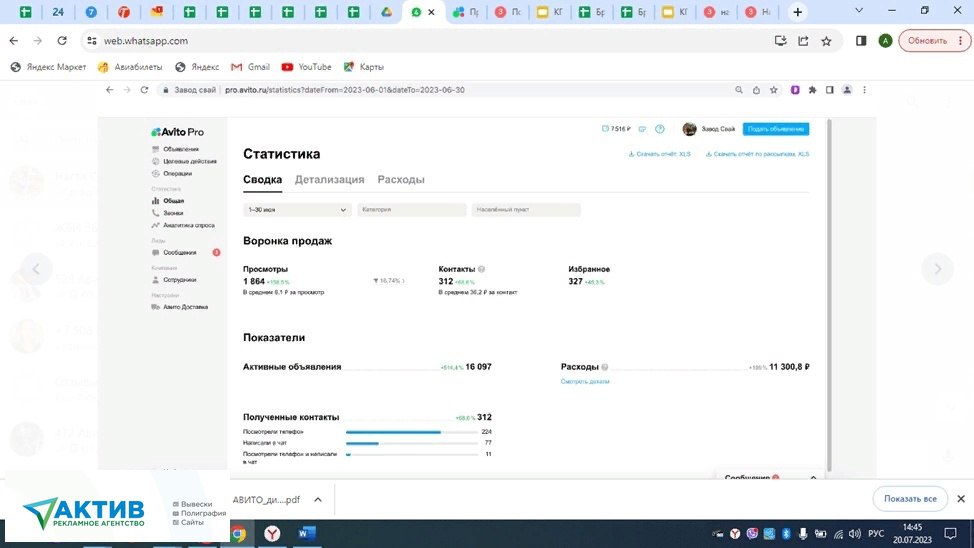Viewport: 974px width, 548px height.
Task: Click the share page icon in address bar
Action: tap(803, 41)
